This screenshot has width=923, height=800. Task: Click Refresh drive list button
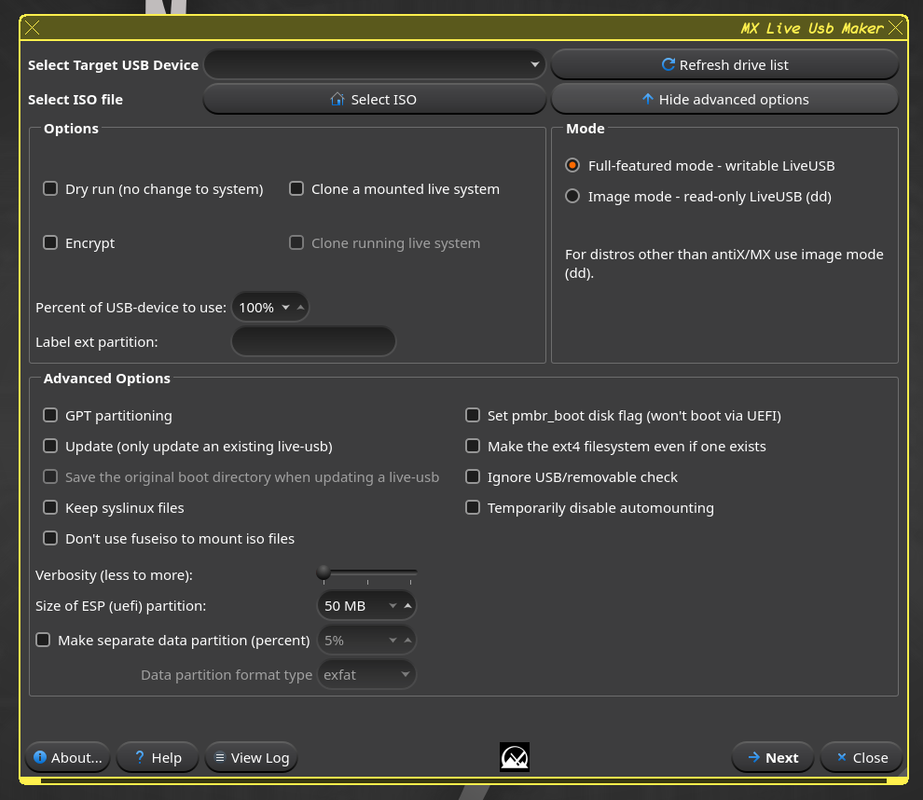[725, 64]
